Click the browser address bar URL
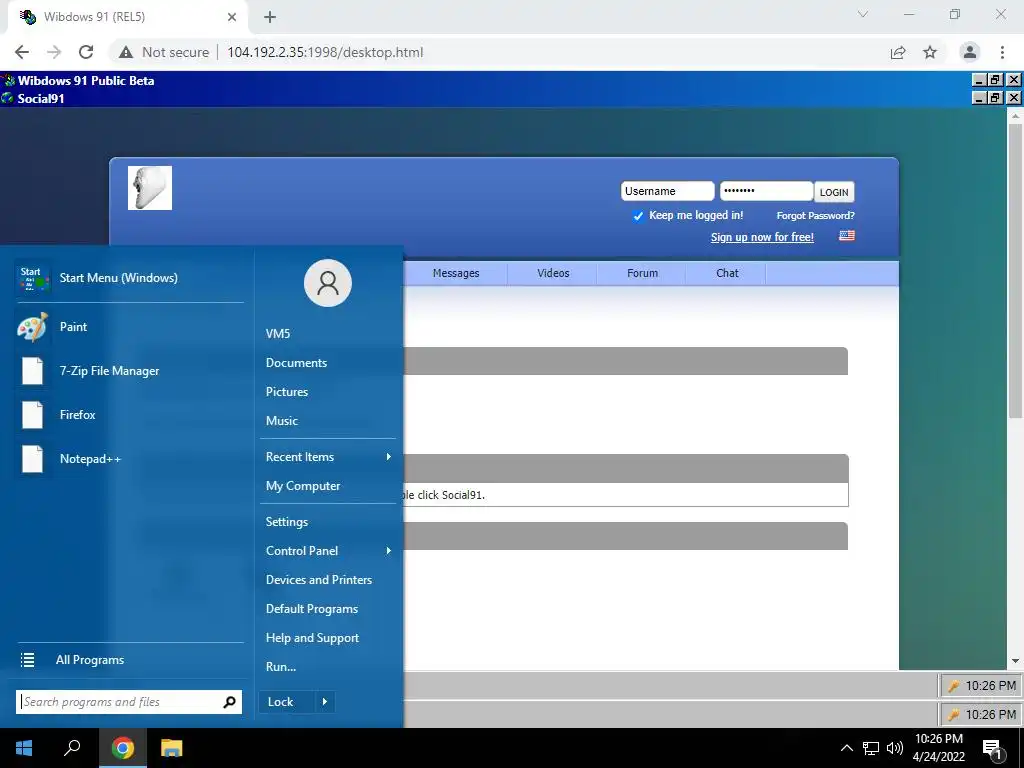 pos(325,52)
